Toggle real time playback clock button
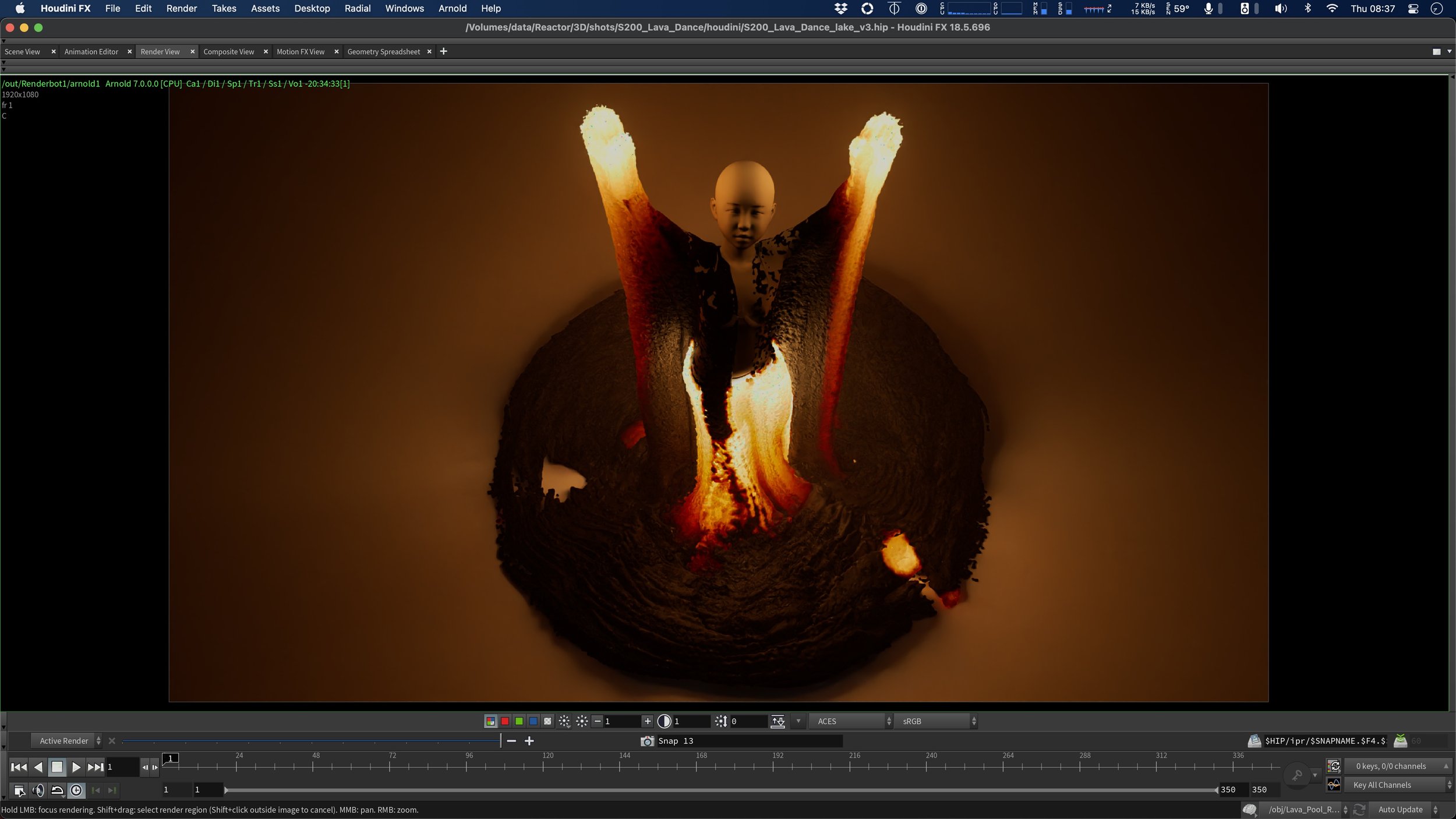The height and width of the screenshot is (819, 1456). pos(76,790)
